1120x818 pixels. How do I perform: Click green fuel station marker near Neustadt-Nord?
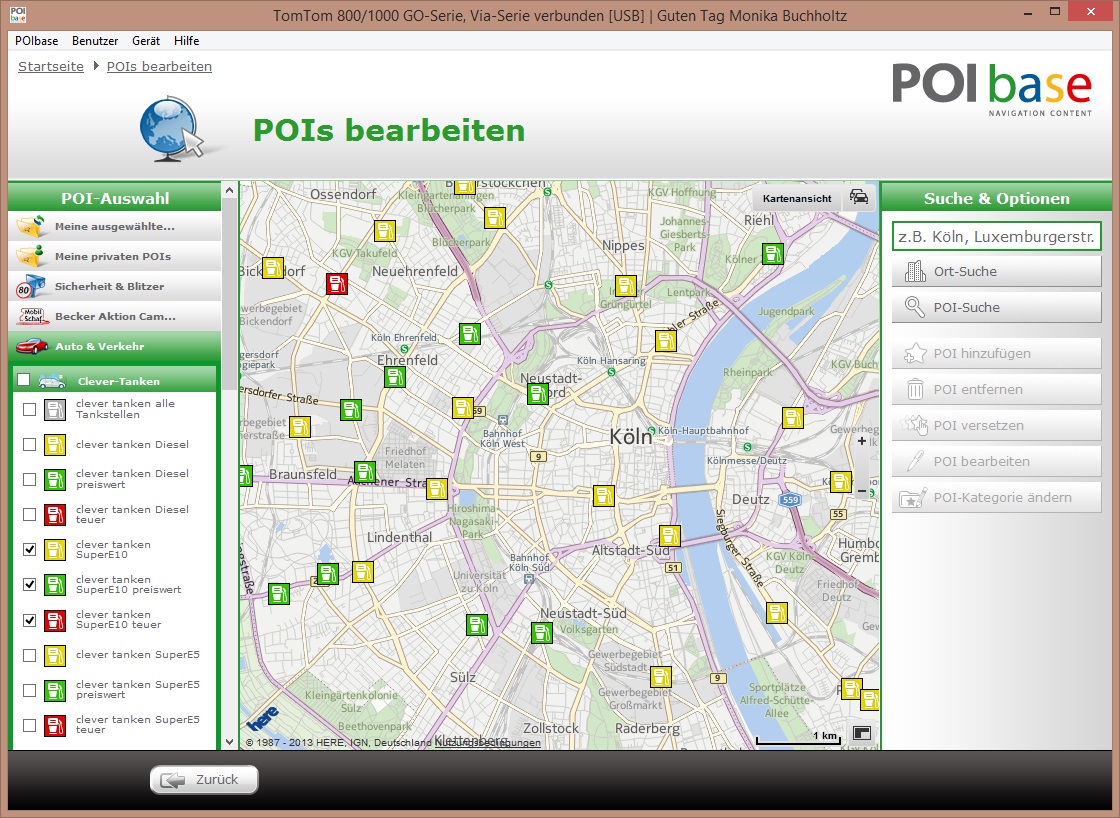coord(538,393)
